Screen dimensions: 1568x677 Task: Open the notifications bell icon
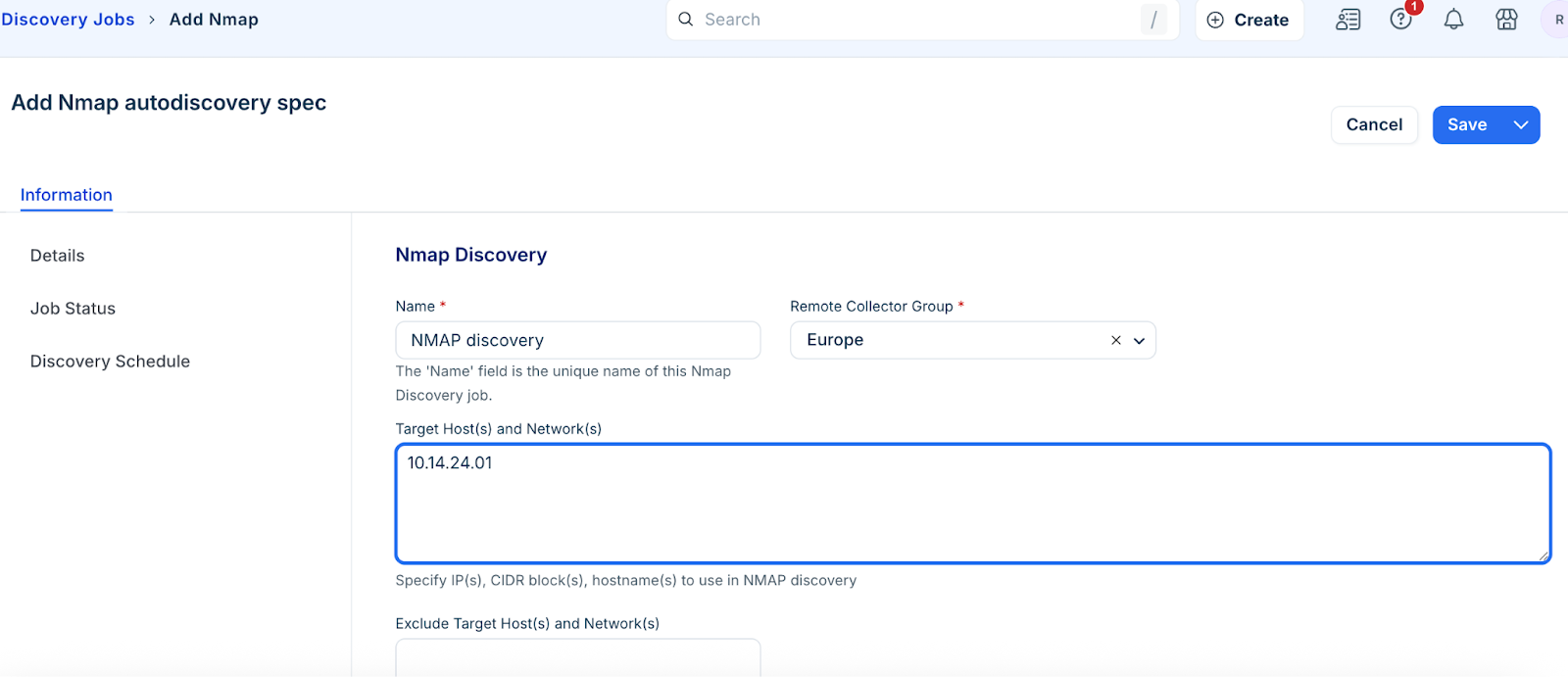(x=1454, y=20)
